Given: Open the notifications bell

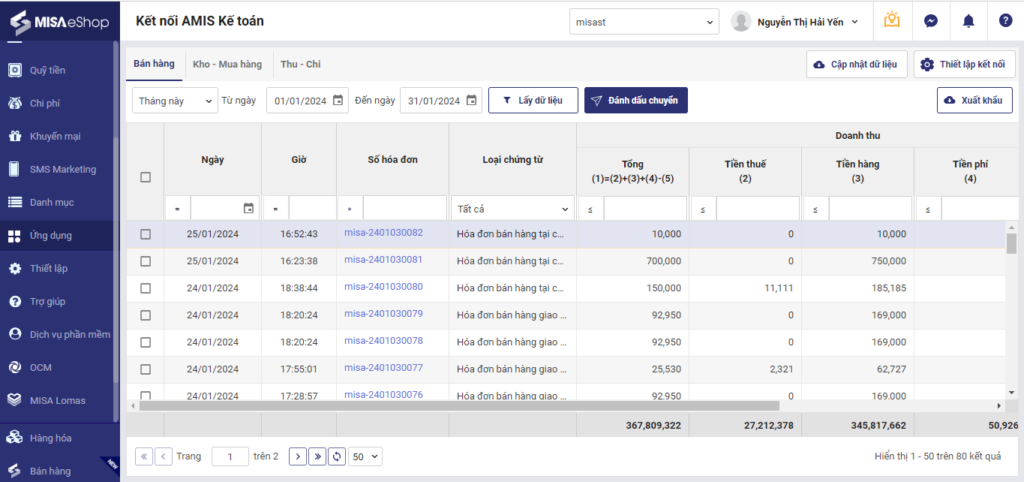Looking at the screenshot, I should click(968, 21).
